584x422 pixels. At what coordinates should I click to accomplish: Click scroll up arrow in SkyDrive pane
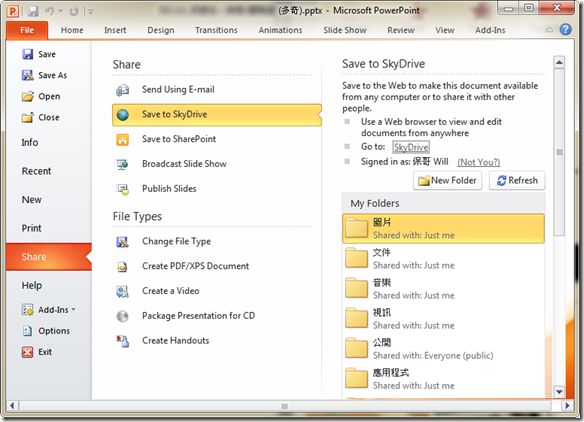pos(559,63)
